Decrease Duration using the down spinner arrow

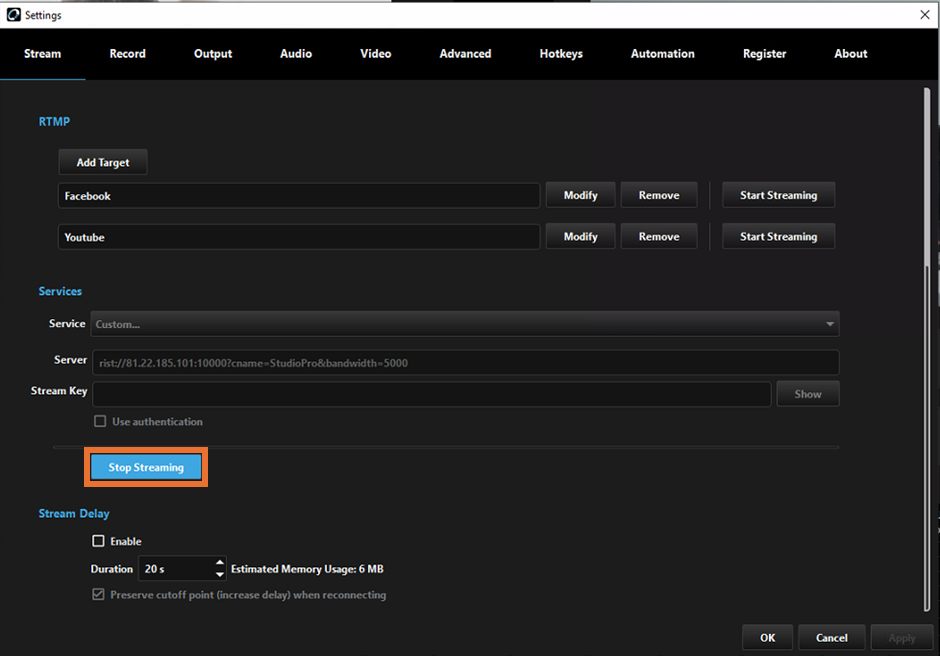point(219,573)
